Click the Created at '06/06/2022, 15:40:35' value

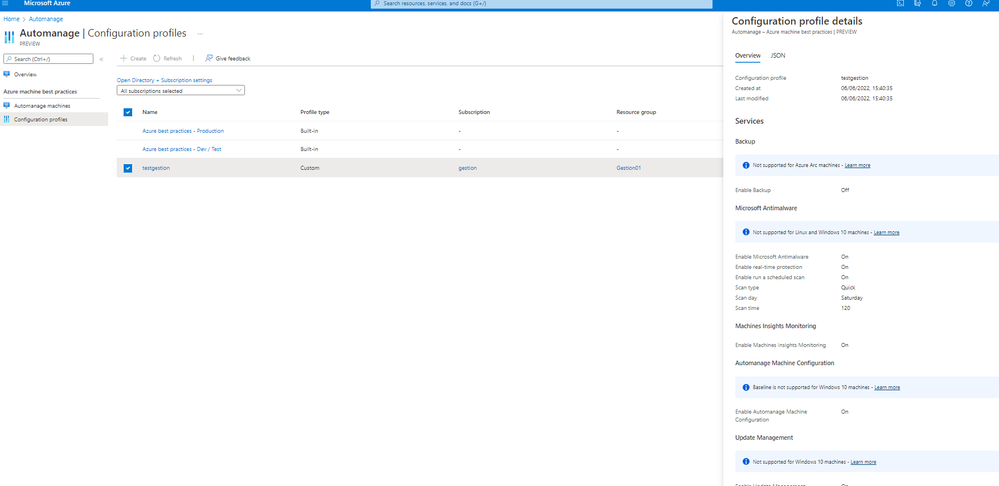pyautogui.click(x=866, y=88)
